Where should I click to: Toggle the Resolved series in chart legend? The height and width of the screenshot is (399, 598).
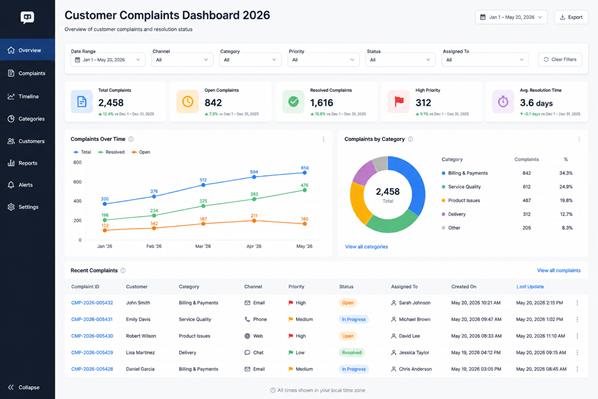pyautogui.click(x=111, y=152)
